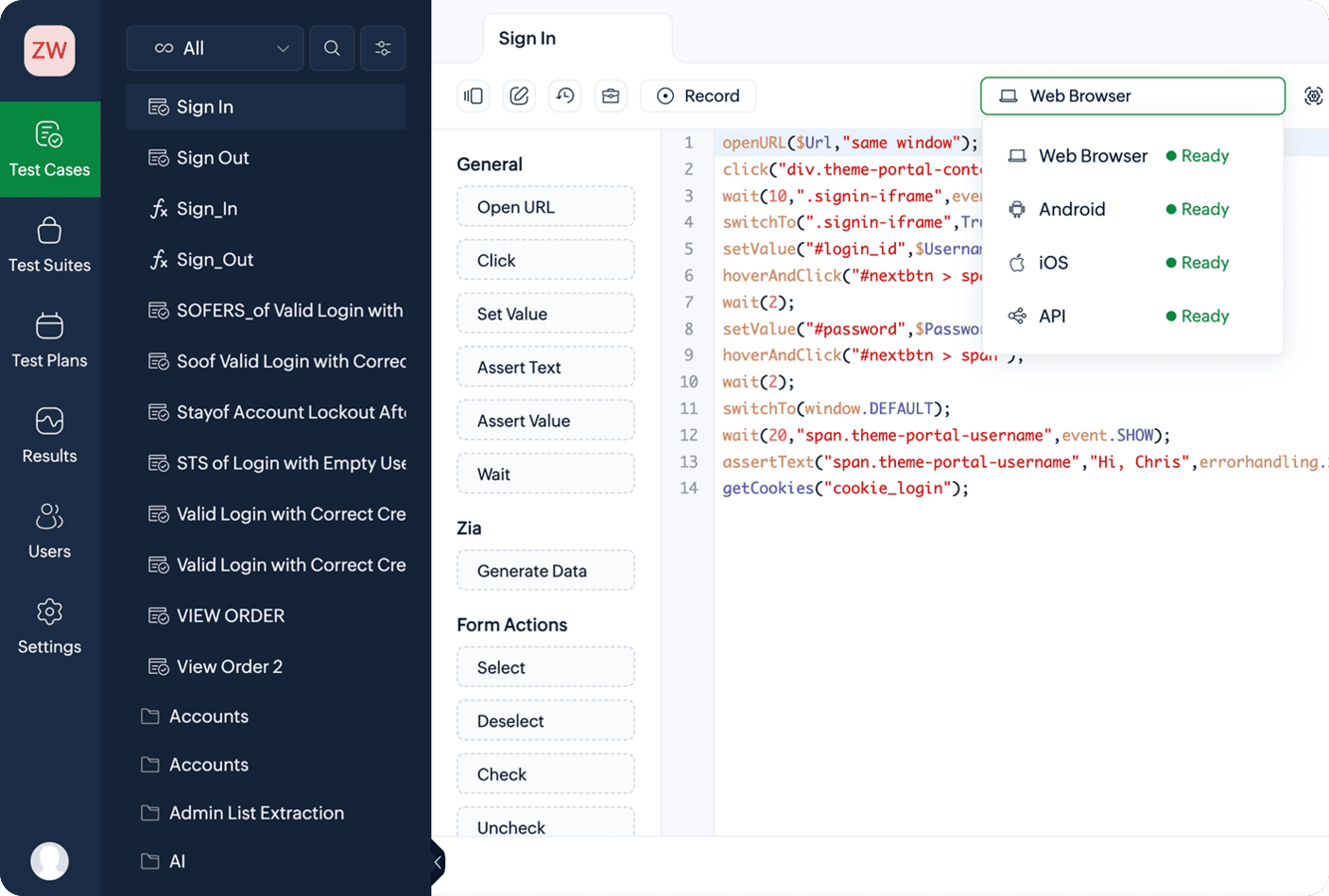
Task: Add an Assert Value action
Action: coord(545,421)
